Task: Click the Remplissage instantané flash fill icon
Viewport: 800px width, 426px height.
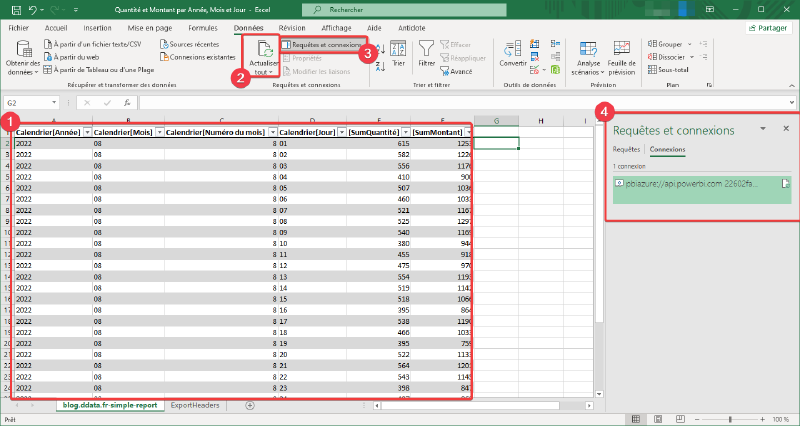Action: (x=535, y=44)
